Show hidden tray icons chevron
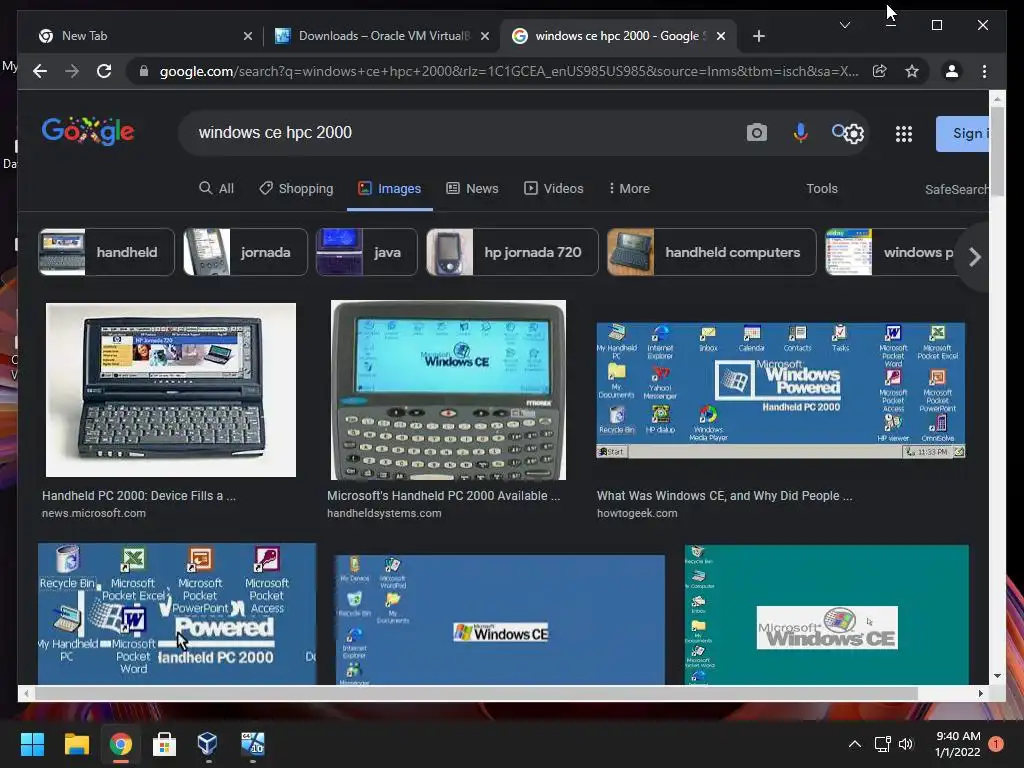Viewport: 1024px width, 768px height. [854, 744]
